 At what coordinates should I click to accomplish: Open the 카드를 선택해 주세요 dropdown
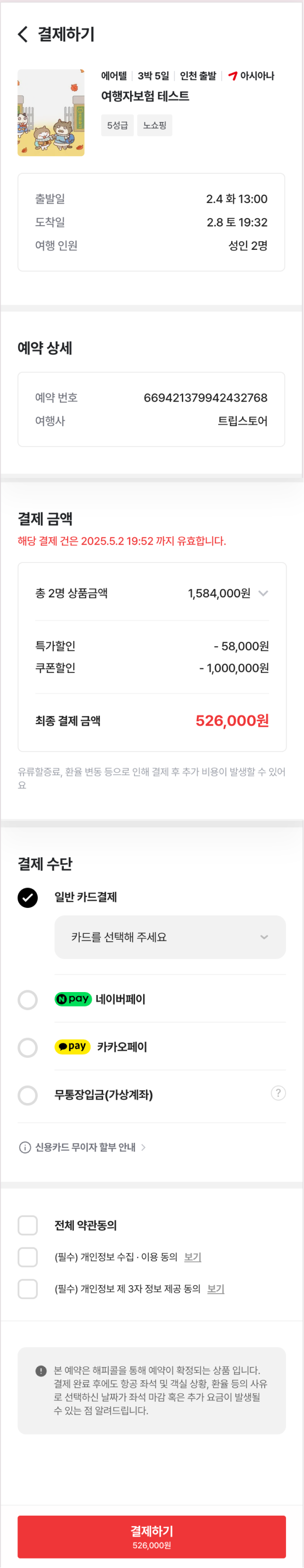pyautogui.click(x=170, y=937)
